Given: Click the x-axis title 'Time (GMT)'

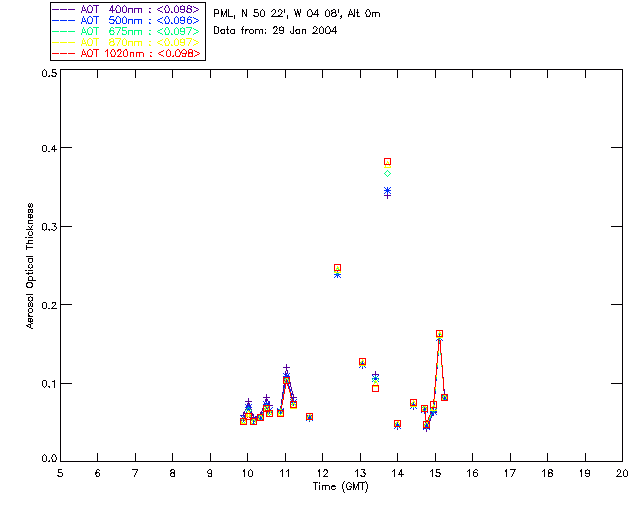Looking at the screenshot, I should [341, 486].
